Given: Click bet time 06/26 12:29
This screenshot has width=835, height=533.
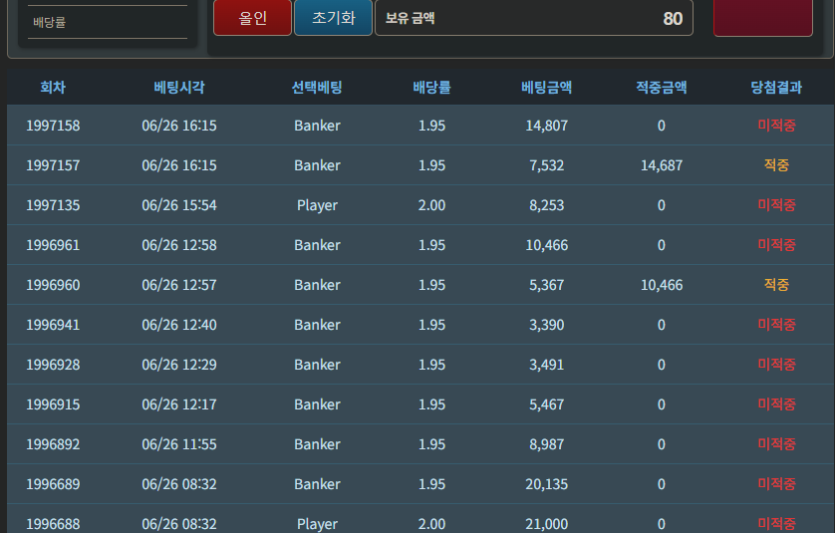Looking at the screenshot, I should (x=179, y=365).
